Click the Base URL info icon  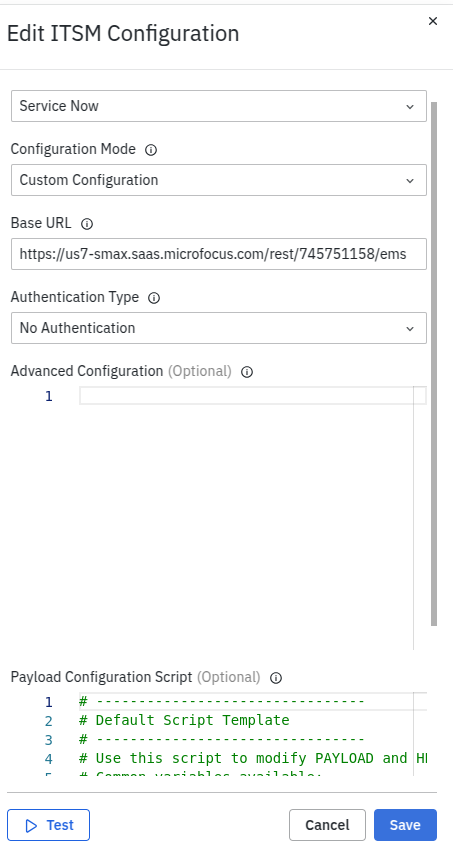(87, 224)
